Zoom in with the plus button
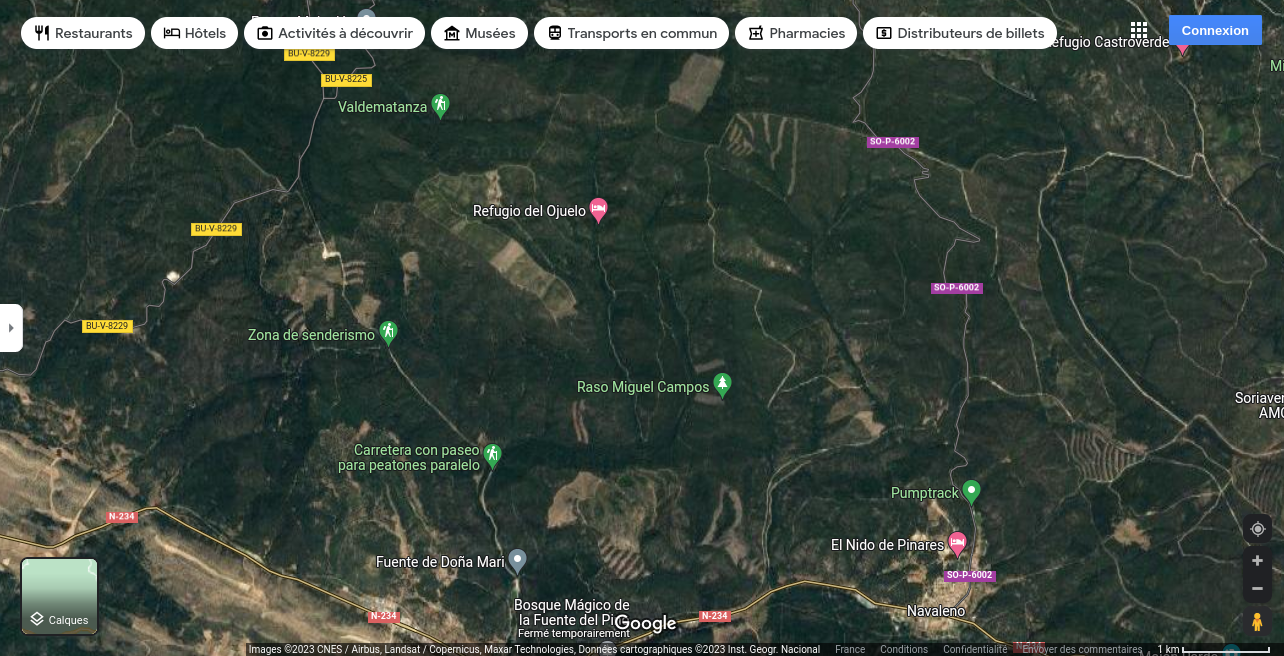This screenshot has height=656, width=1284. click(x=1257, y=561)
